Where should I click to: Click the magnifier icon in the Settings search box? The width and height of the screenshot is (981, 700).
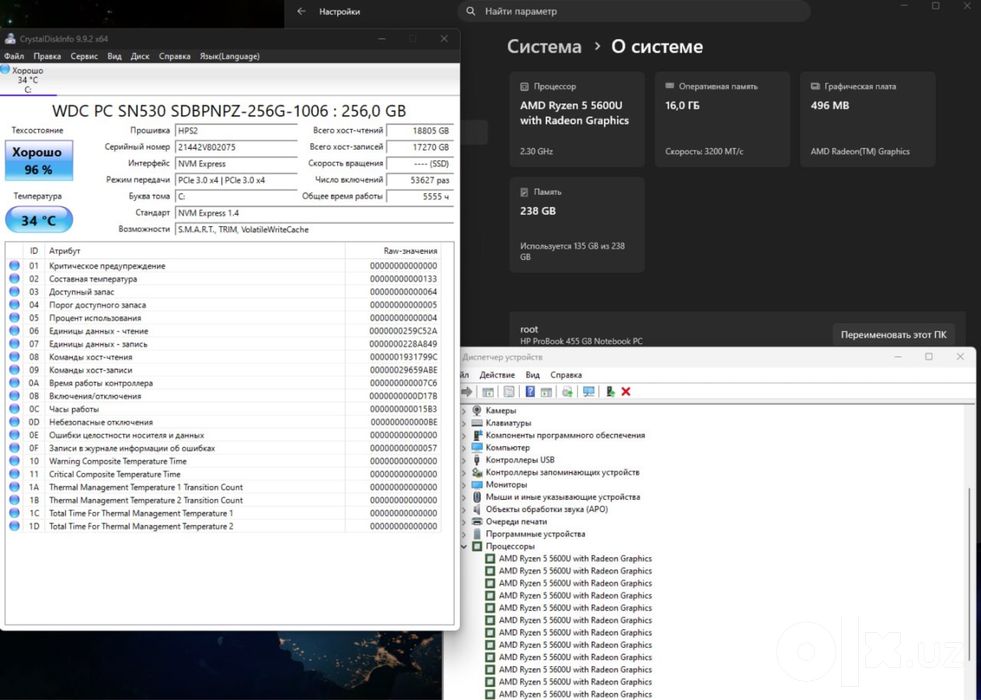click(x=471, y=11)
